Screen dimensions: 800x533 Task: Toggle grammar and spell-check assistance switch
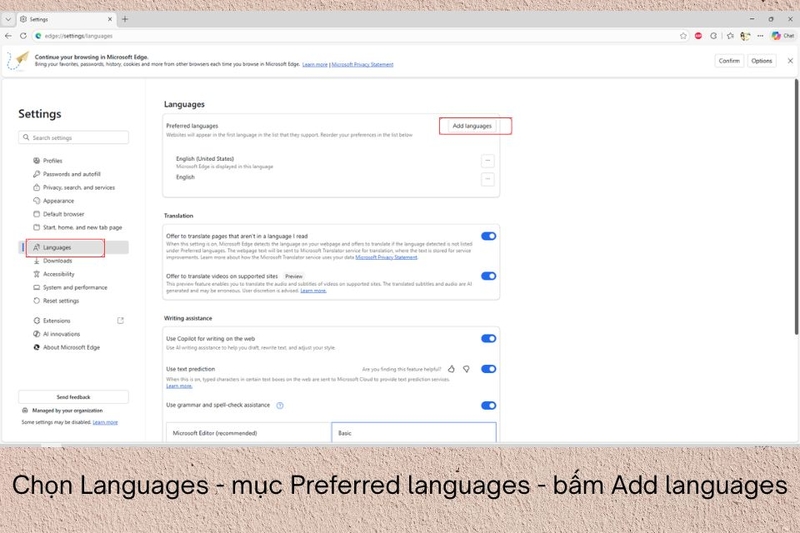pos(488,405)
